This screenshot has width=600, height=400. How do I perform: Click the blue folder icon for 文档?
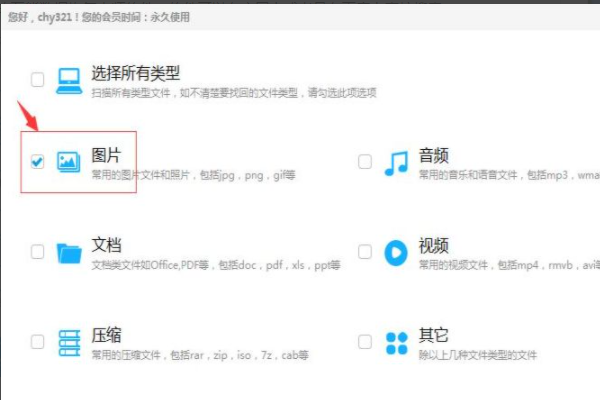coord(69,253)
